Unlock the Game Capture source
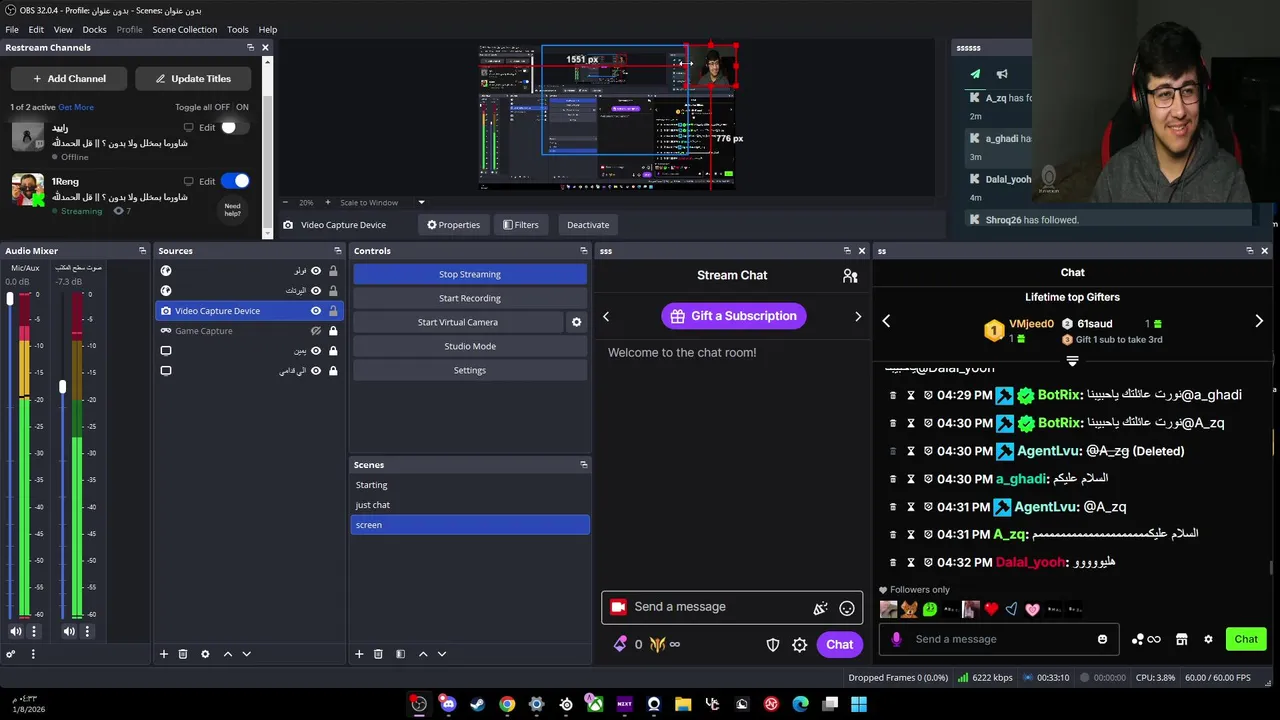1280x720 pixels. coord(333,331)
